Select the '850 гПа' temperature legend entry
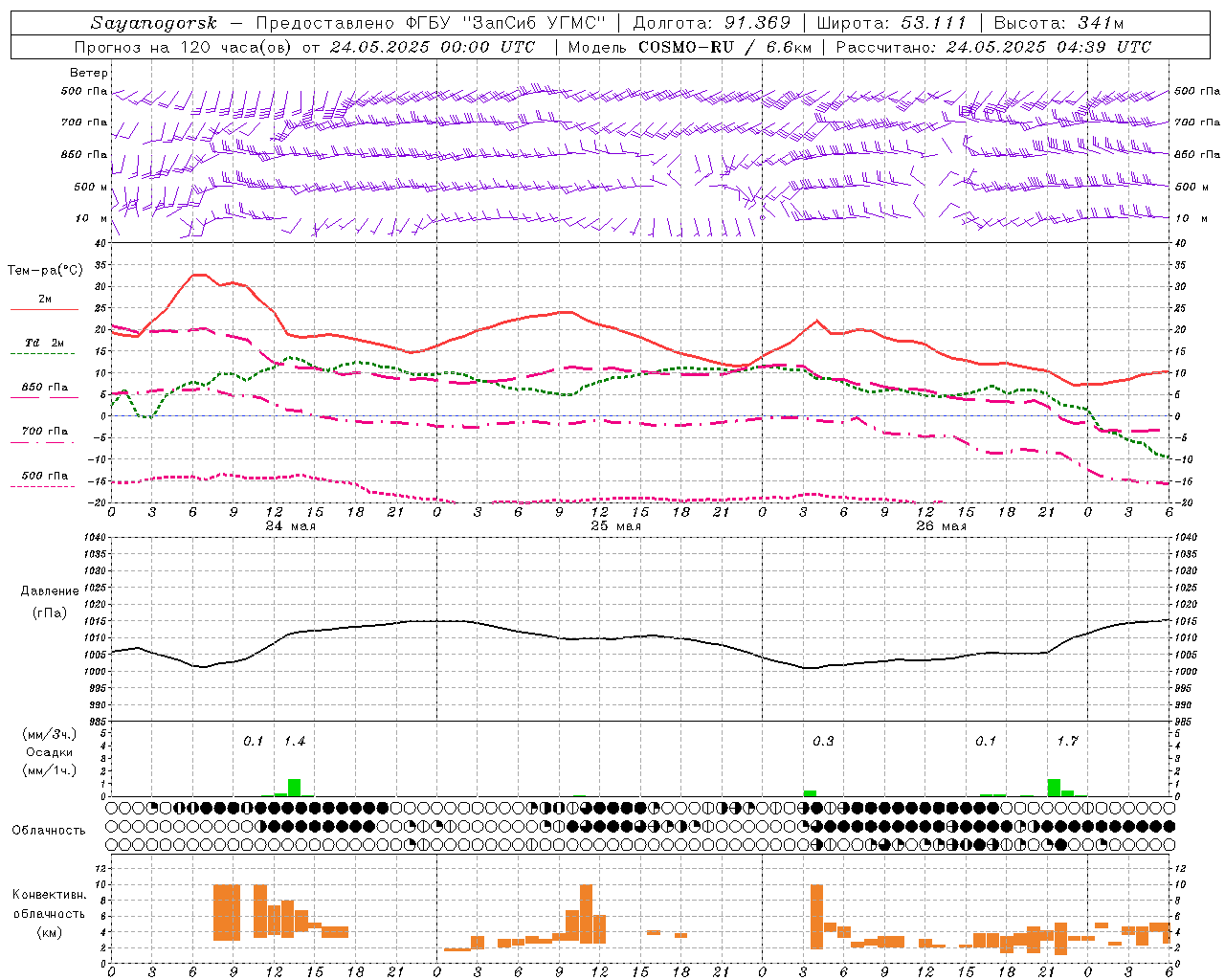 (45, 388)
